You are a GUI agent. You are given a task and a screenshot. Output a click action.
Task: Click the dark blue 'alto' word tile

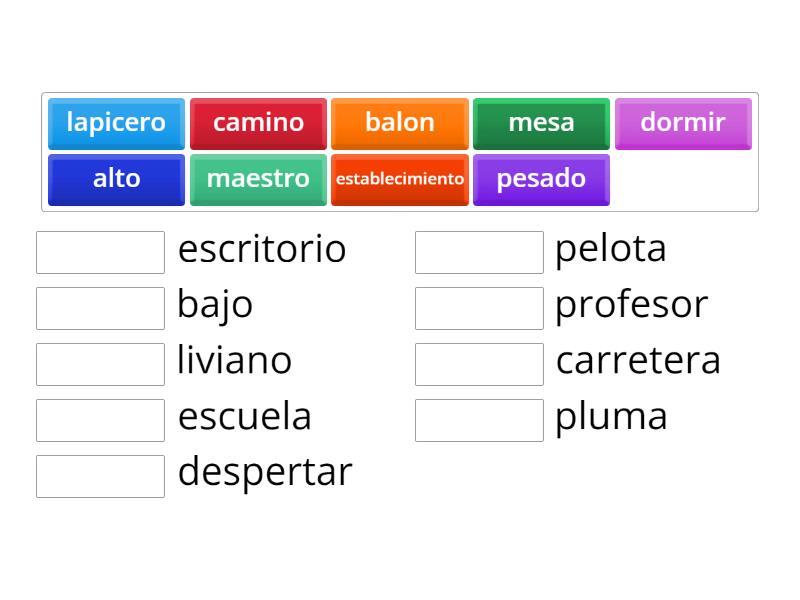[x=116, y=179]
